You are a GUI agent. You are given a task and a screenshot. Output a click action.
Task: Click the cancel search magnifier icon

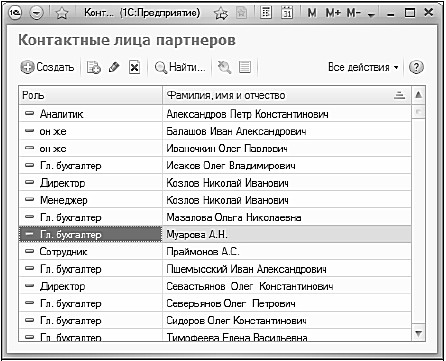click(x=224, y=67)
